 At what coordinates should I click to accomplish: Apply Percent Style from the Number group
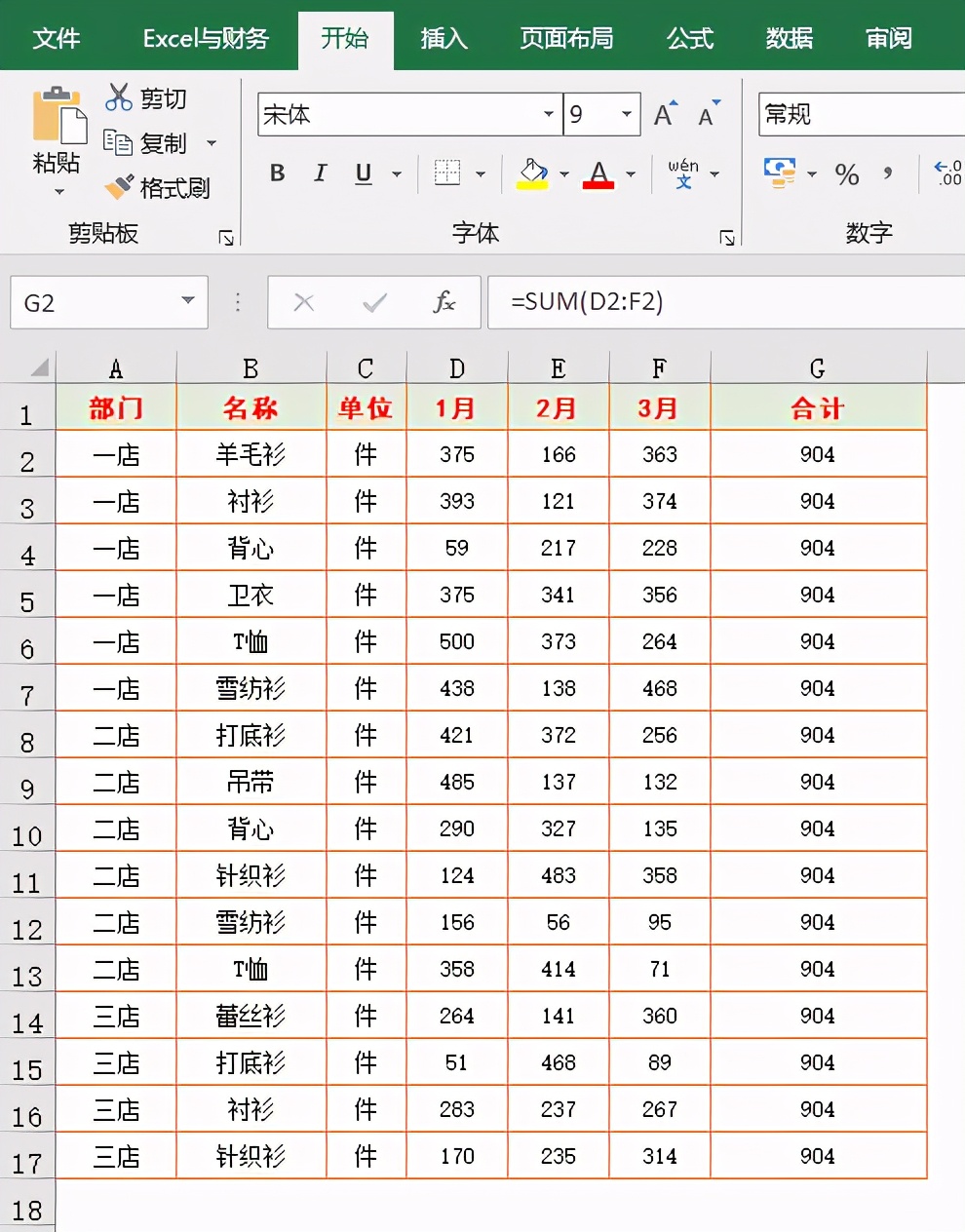click(847, 175)
